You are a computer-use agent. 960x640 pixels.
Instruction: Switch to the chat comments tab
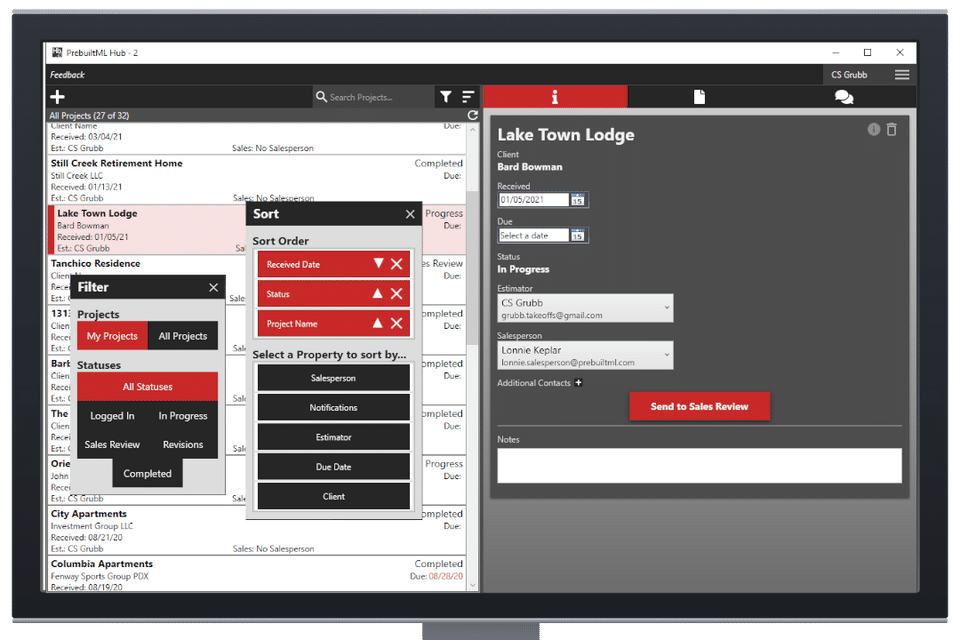pyautogui.click(x=844, y=97)
